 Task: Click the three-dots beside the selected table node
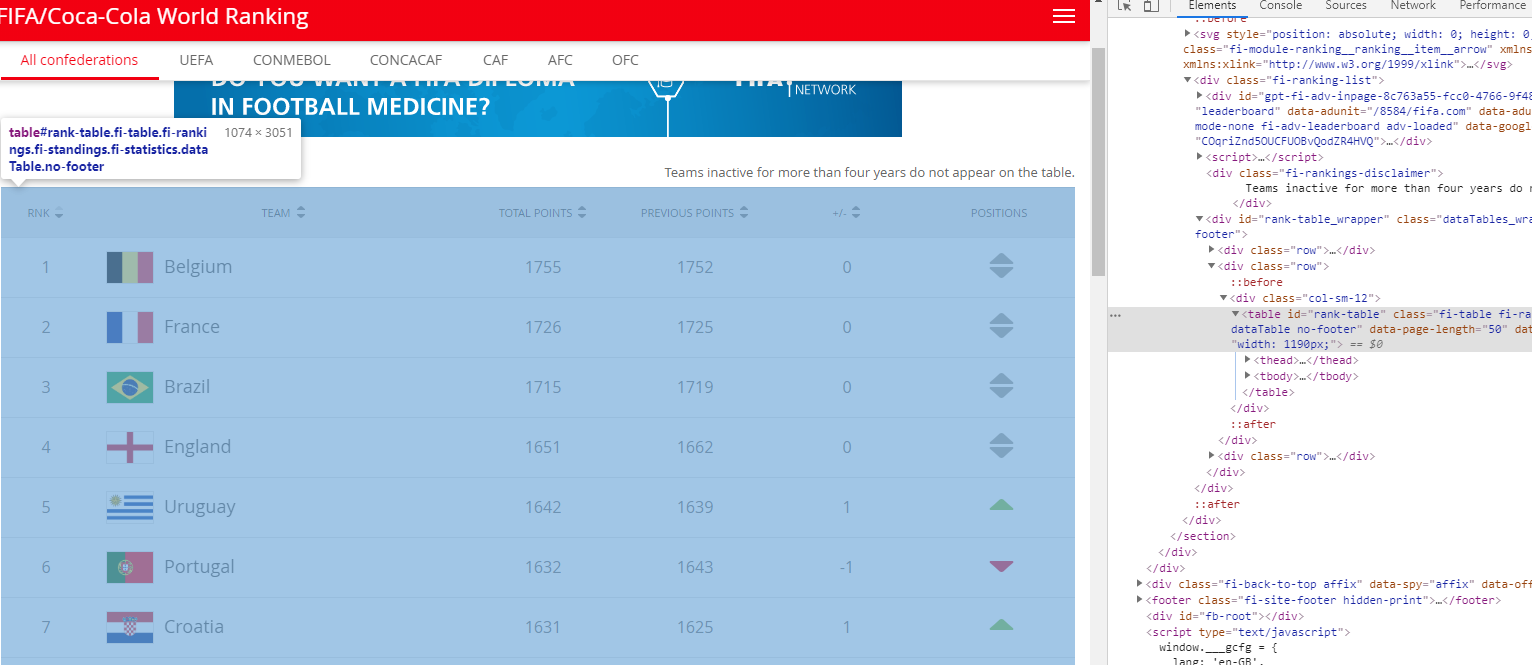[1115, 315]
